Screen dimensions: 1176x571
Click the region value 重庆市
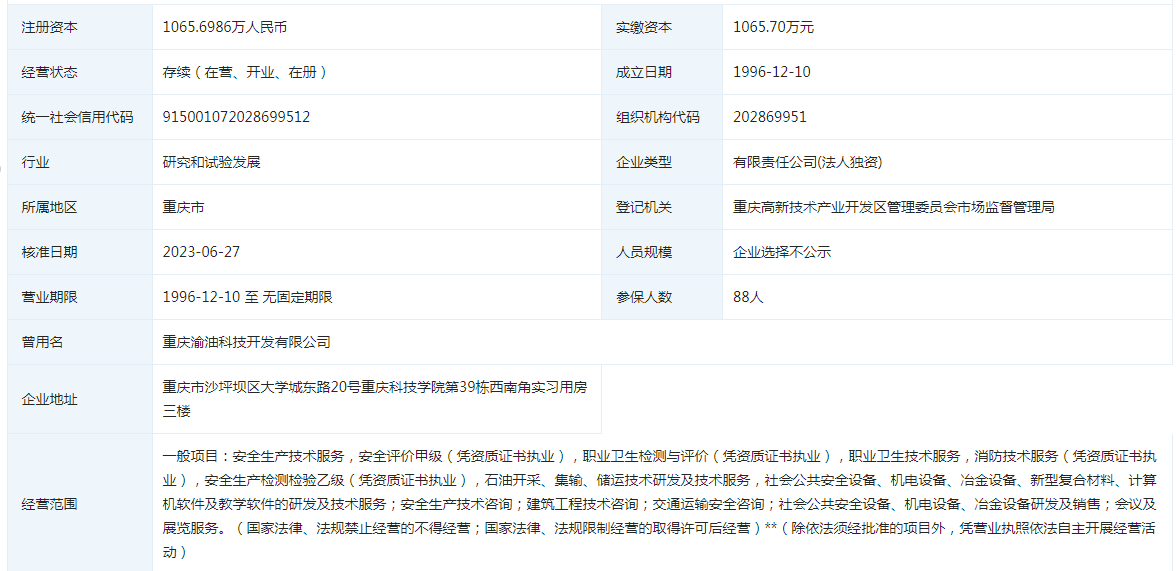point(184,207)
